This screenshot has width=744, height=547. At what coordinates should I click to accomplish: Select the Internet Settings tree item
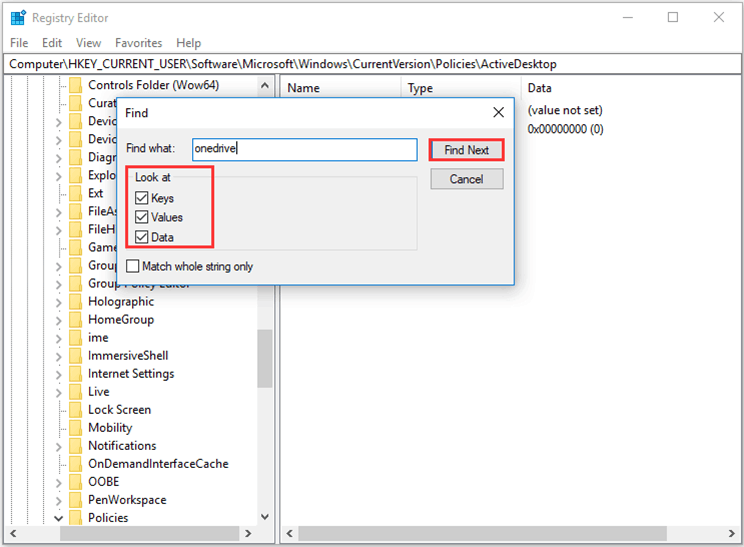tap(131, 374)
